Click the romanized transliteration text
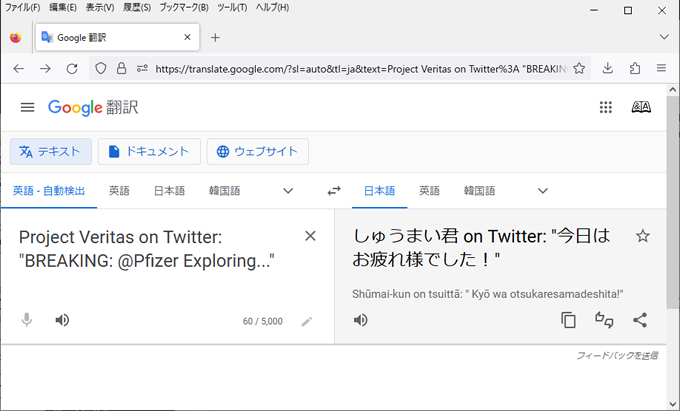The image size is (680, 411). (x=487, y=294)
